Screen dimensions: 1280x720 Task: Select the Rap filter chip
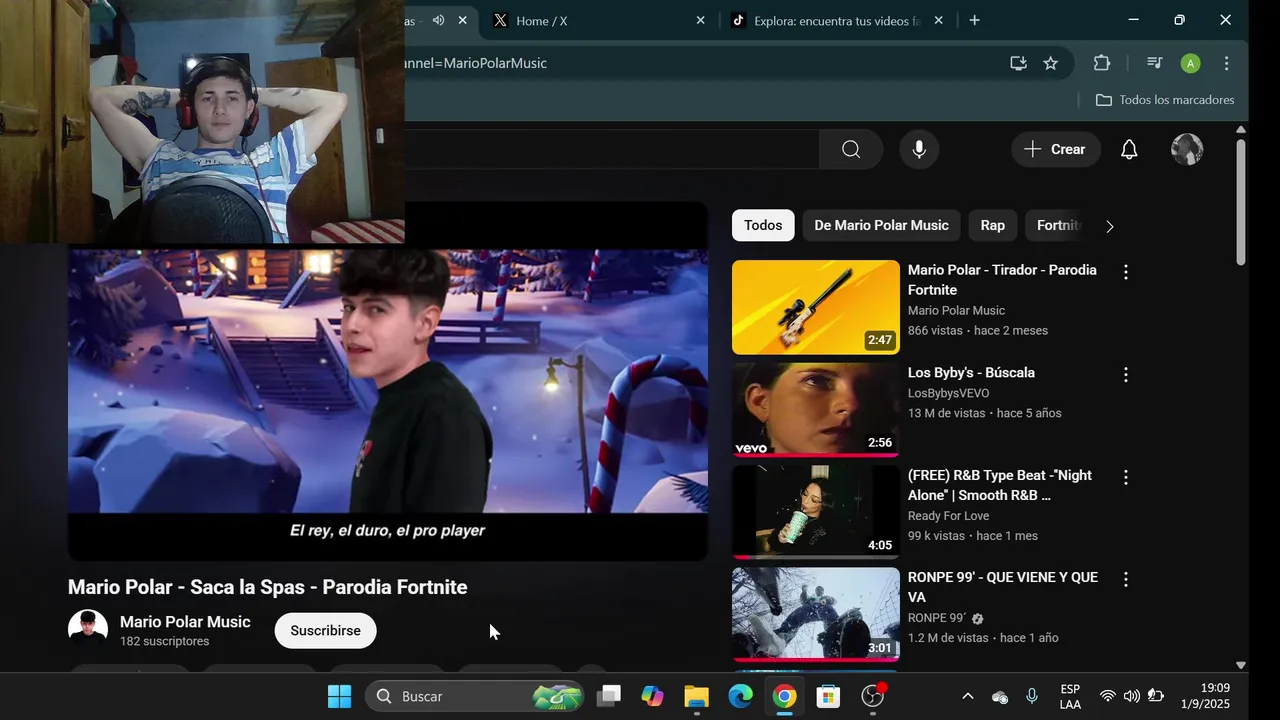click(993, 225)
